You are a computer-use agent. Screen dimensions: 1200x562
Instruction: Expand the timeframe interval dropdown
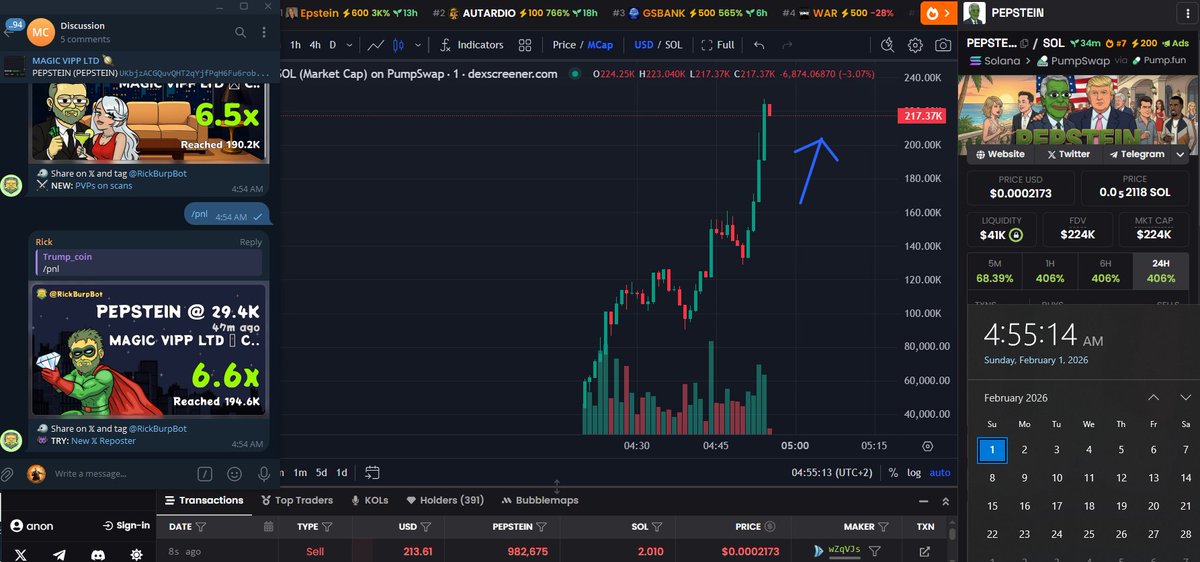pyautogui.click(x=349, y=45)
